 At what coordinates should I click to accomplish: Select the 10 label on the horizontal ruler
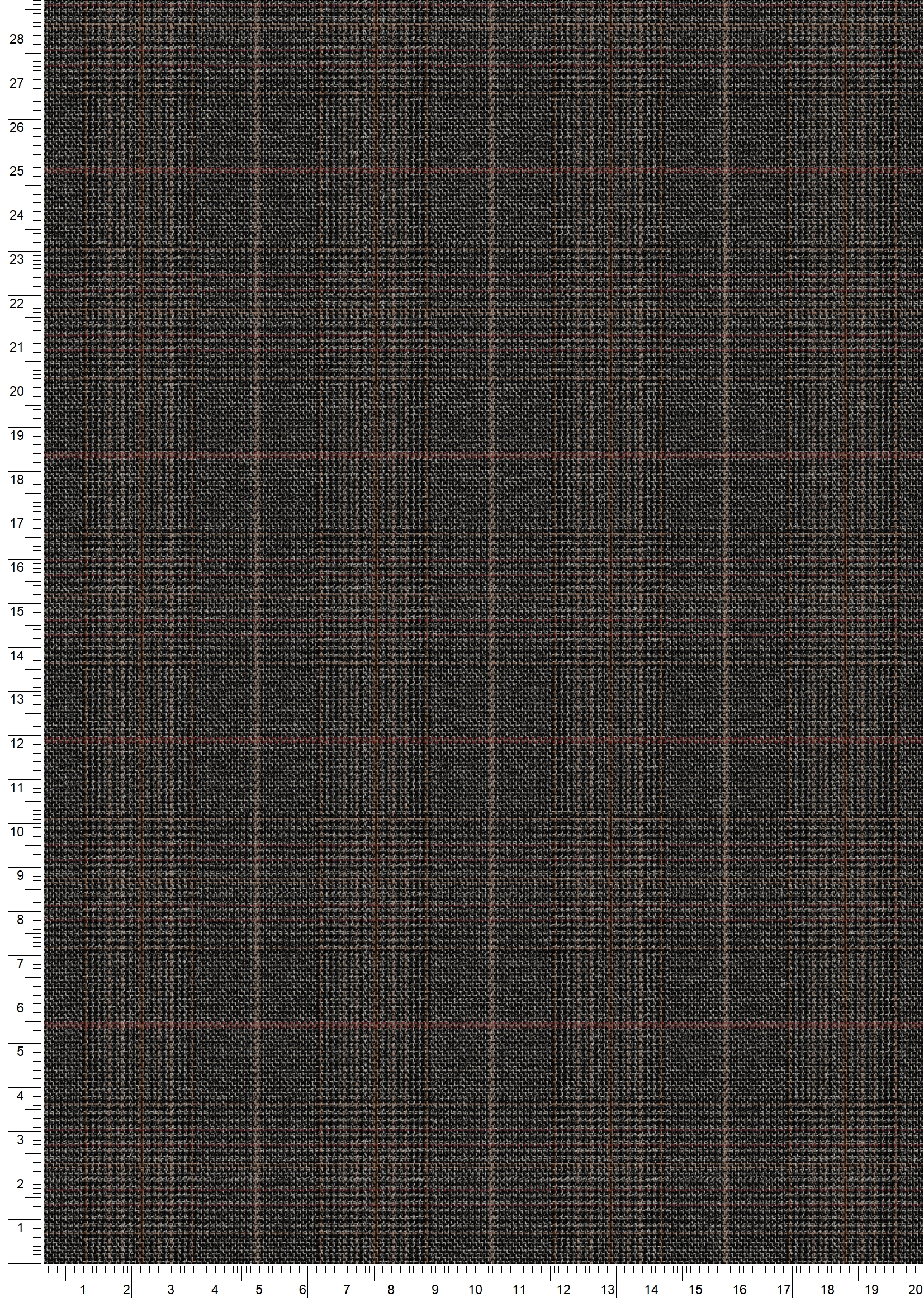476,1290
